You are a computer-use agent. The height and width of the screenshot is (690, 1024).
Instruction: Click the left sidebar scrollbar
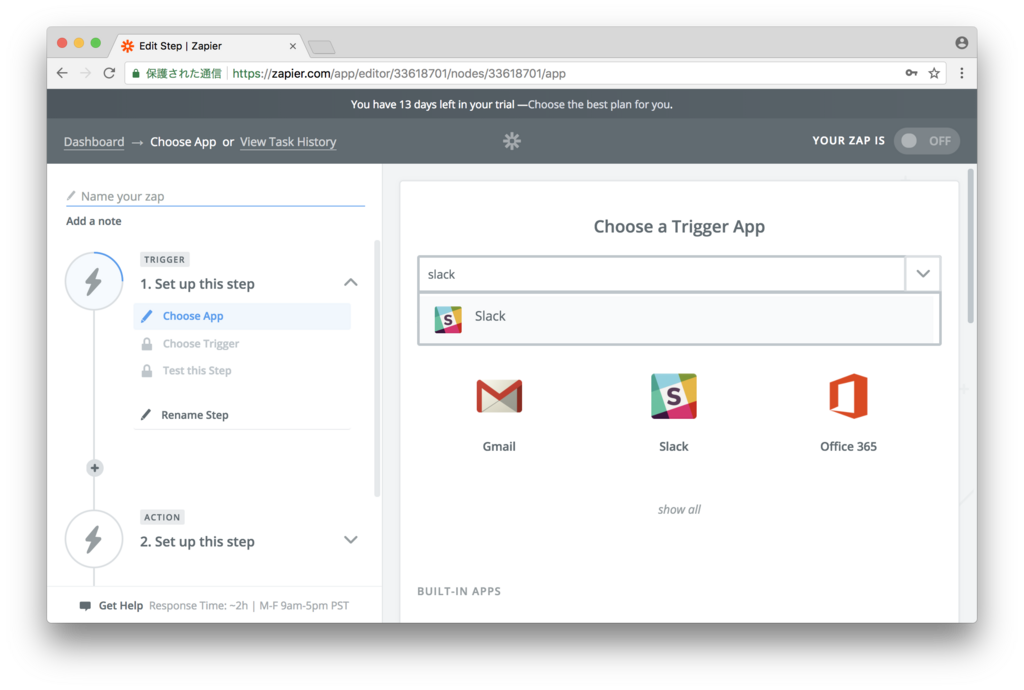click(x=377, y=369)
